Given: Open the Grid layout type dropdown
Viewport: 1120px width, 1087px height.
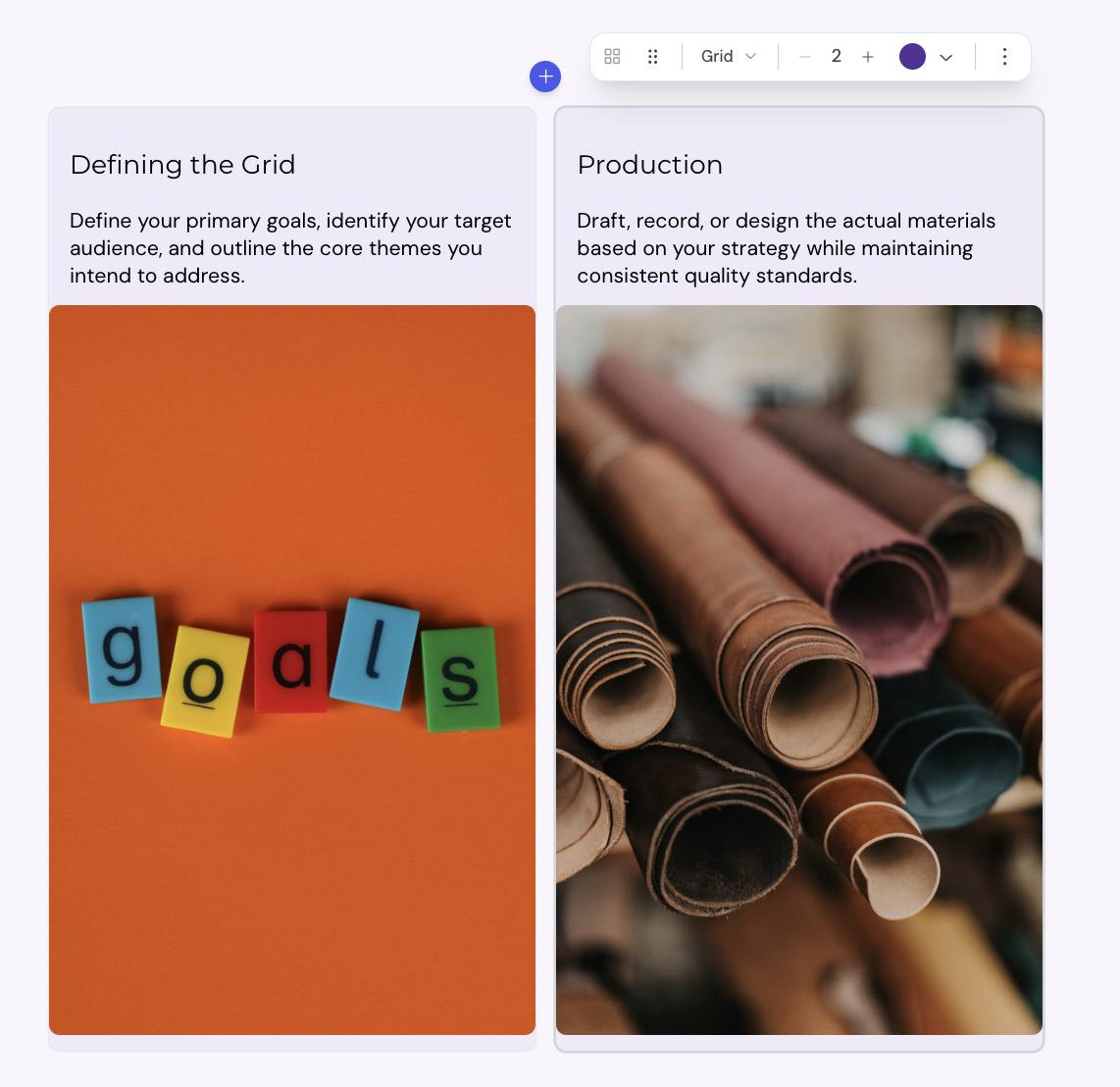Looking at the screenshot, I should pos(729,57).
